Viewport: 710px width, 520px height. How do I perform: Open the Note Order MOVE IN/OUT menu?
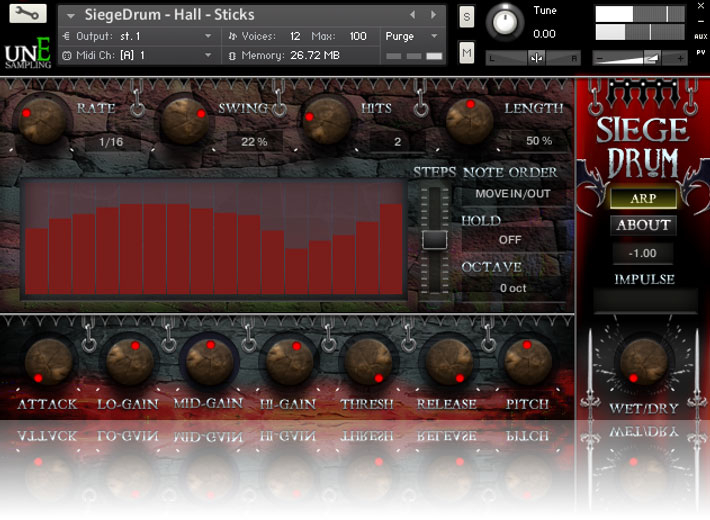pos(512,193)
